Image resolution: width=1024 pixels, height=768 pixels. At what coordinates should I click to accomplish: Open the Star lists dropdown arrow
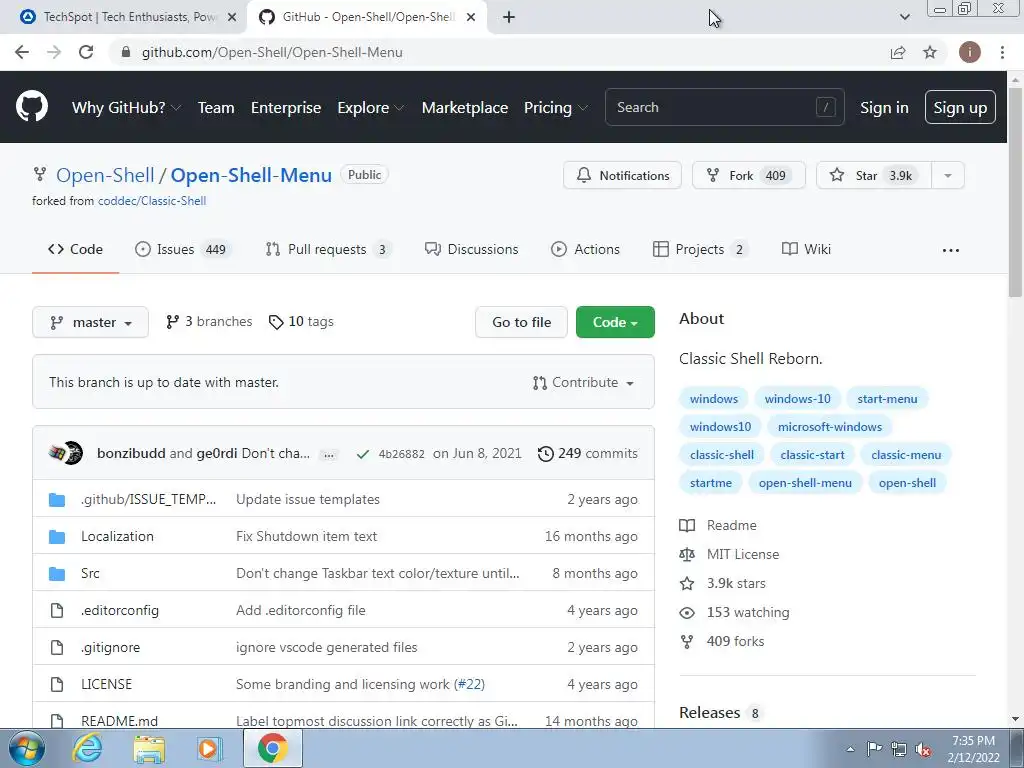[x=948, y=176]
